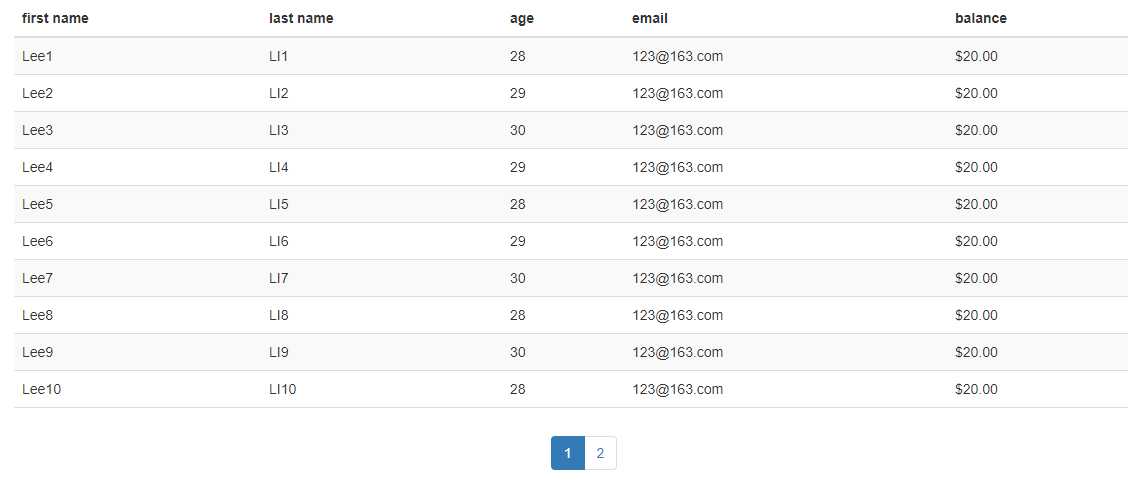Go to page 2 of the table

click(x=600, y=453)
